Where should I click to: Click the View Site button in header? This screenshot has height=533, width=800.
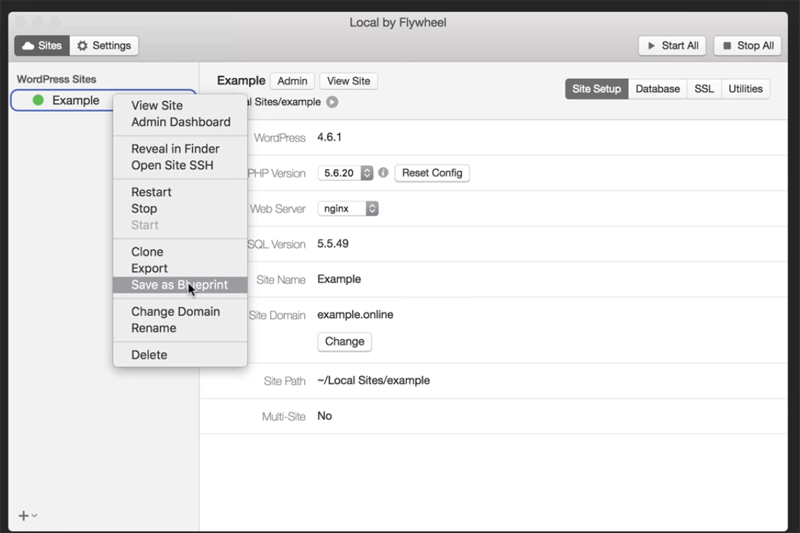(348, 81)
